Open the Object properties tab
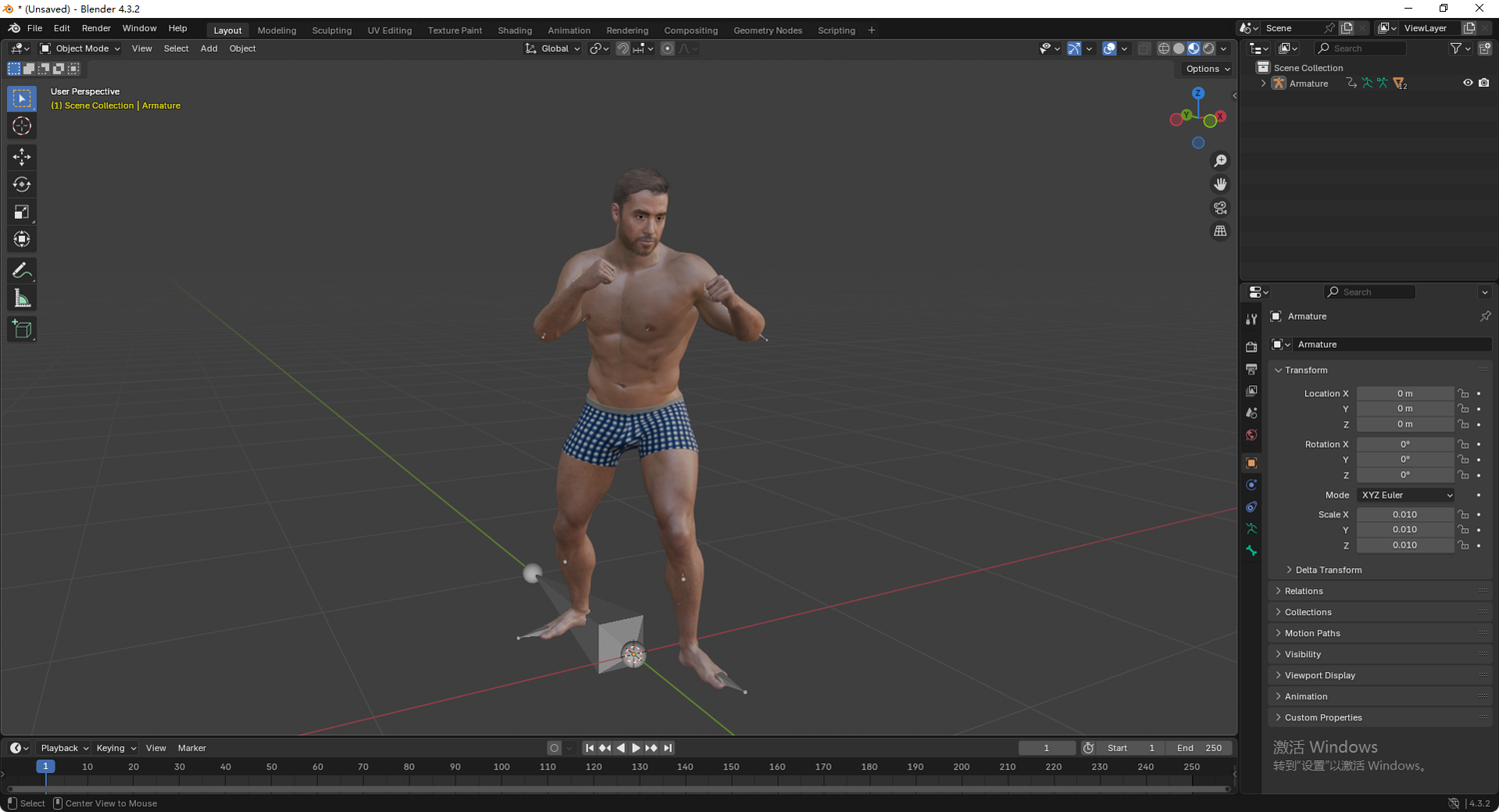 coord(1251,462)
